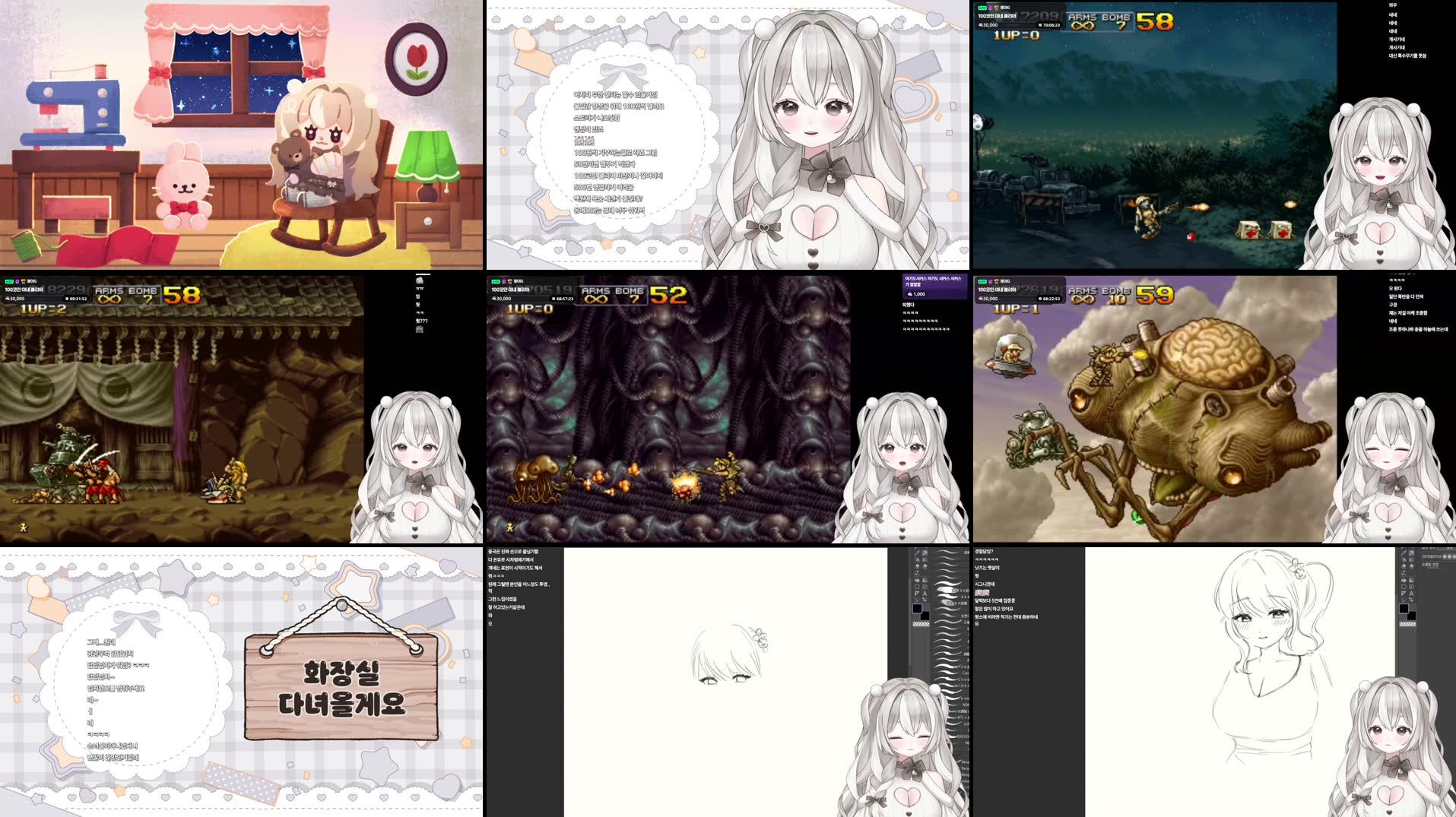Click the 1UP=1 lives counter

(1017, 309)
